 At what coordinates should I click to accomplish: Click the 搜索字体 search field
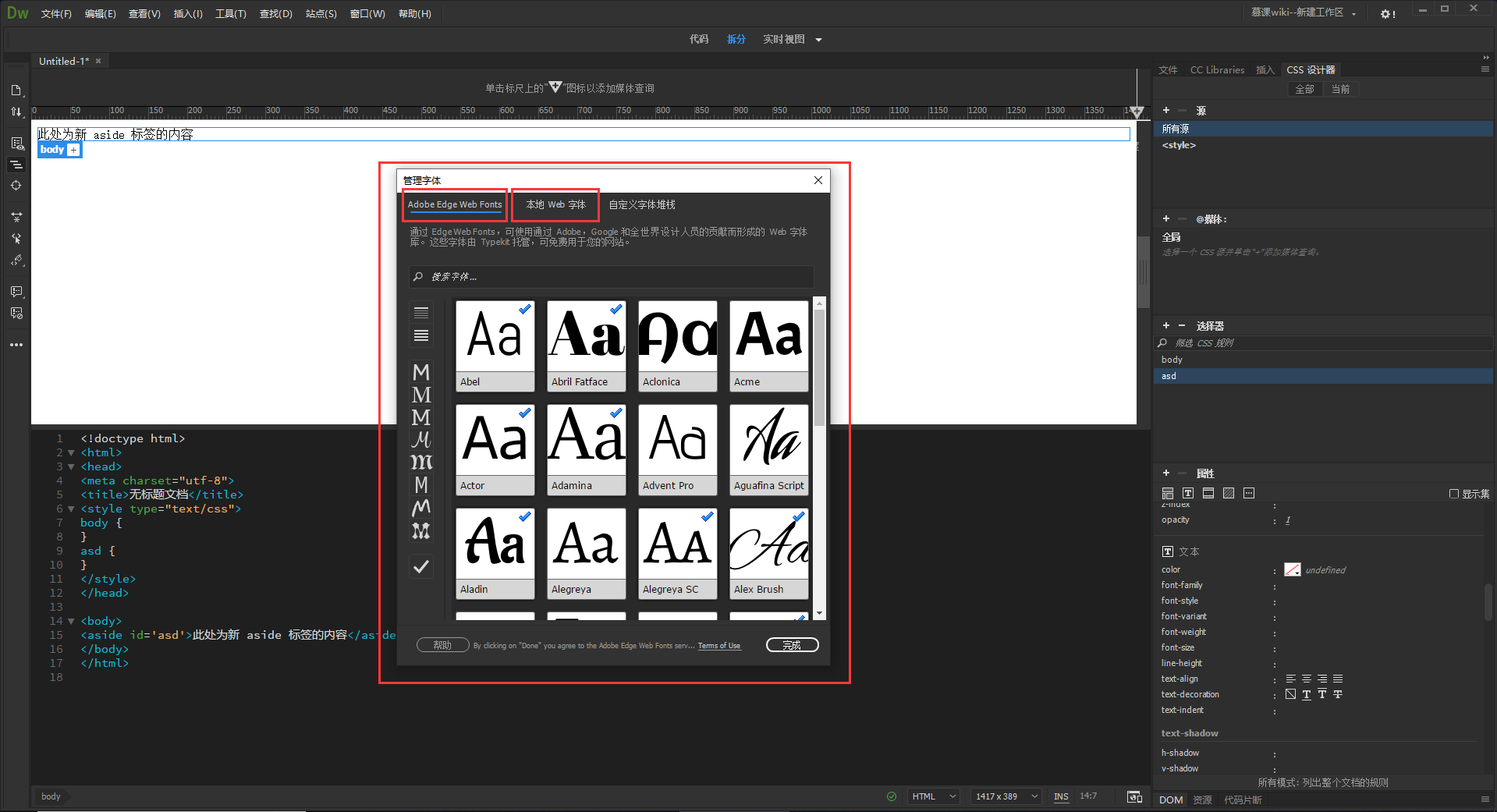pos(612,277)
